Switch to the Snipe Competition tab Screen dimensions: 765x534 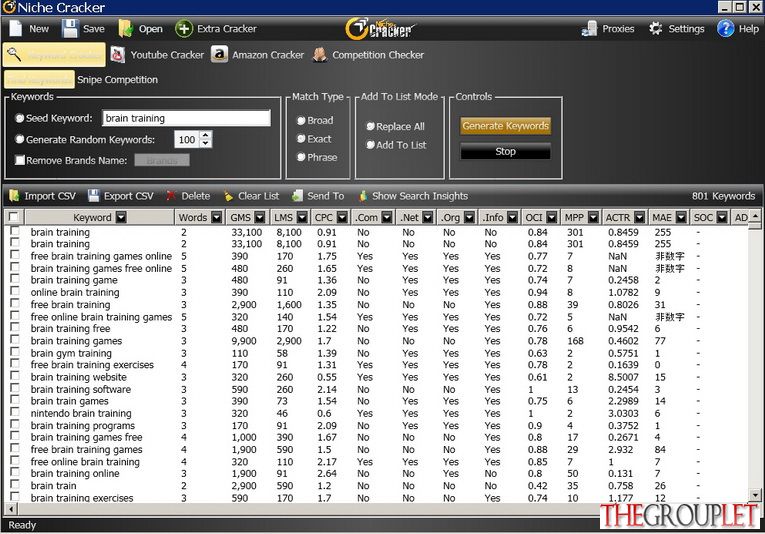point(117,79)
